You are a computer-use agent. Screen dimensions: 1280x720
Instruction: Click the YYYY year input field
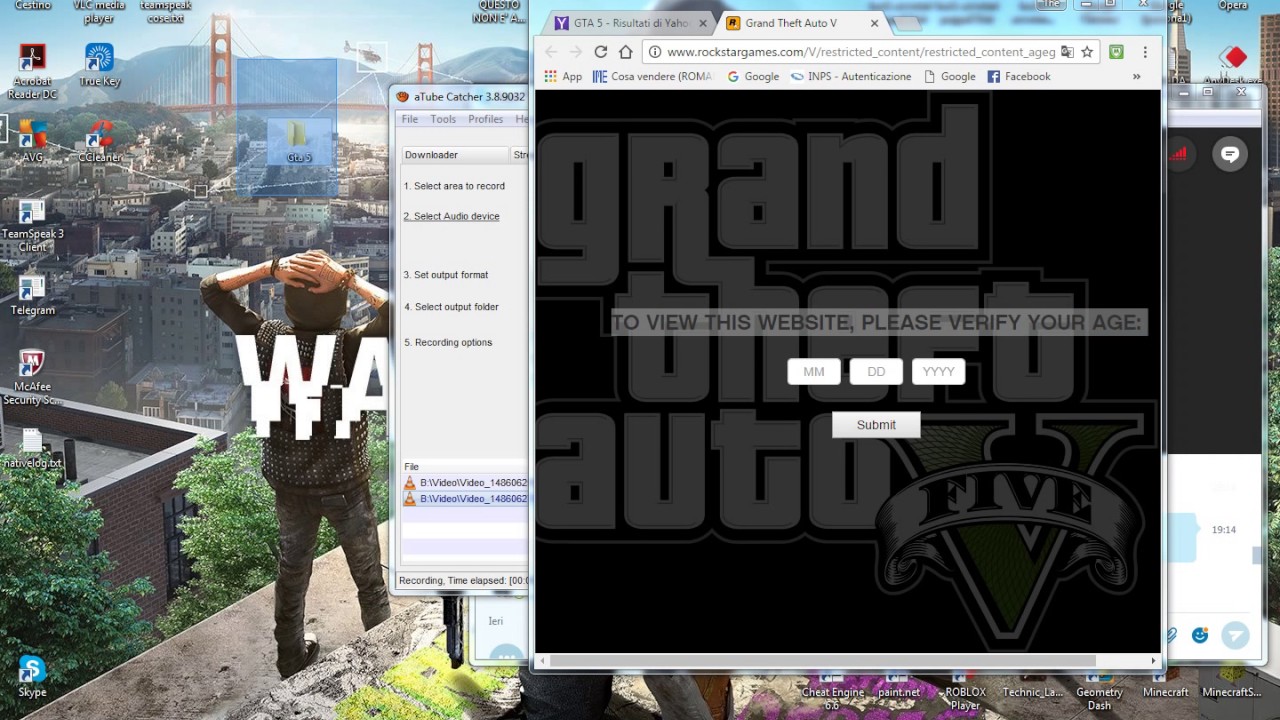click(938, 371)
